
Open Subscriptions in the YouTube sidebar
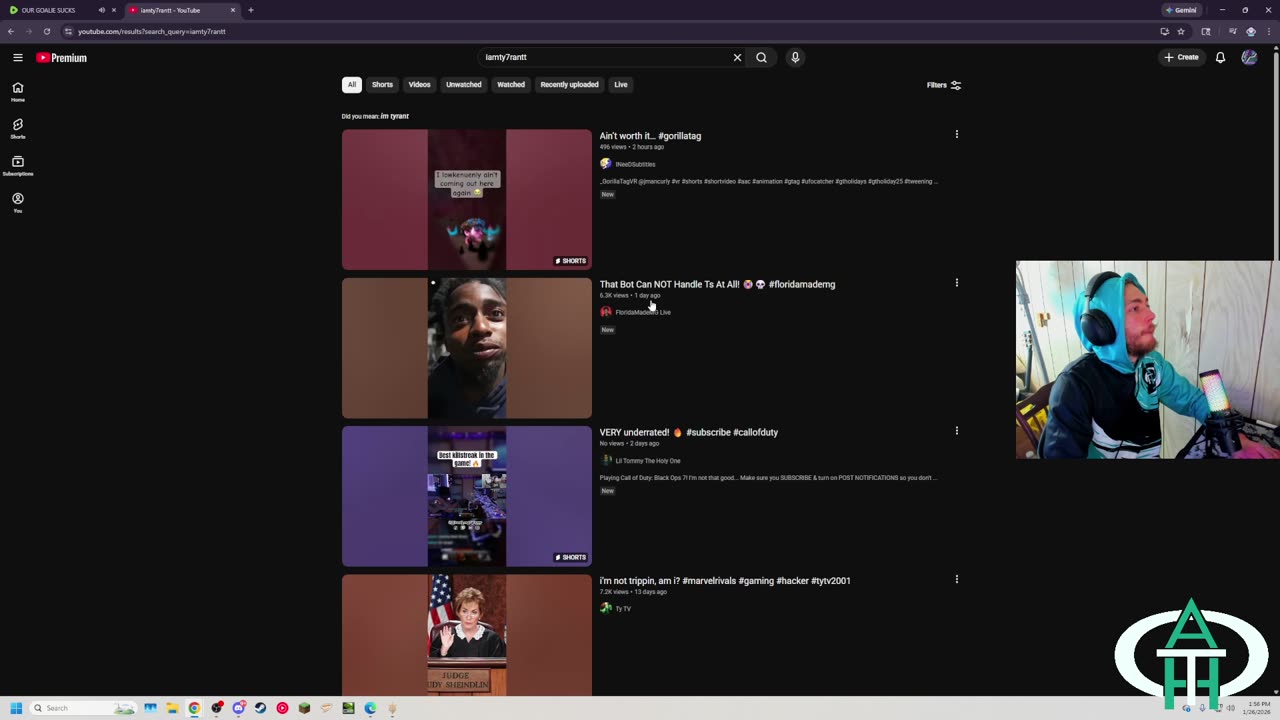point(18,166)
